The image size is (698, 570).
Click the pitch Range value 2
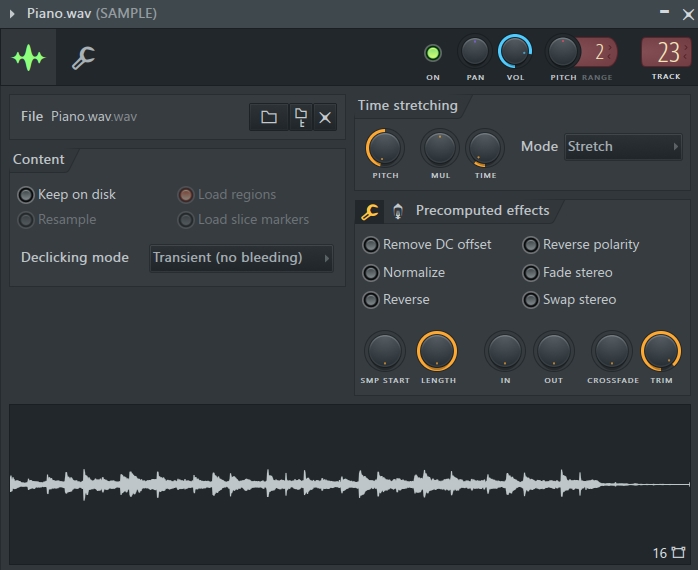[599, 52]
